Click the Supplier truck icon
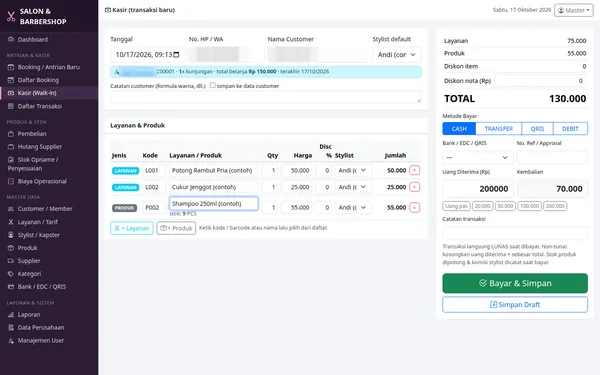Image resolution: width=600 pixels, height=375 pixels. tap(11, 261)
